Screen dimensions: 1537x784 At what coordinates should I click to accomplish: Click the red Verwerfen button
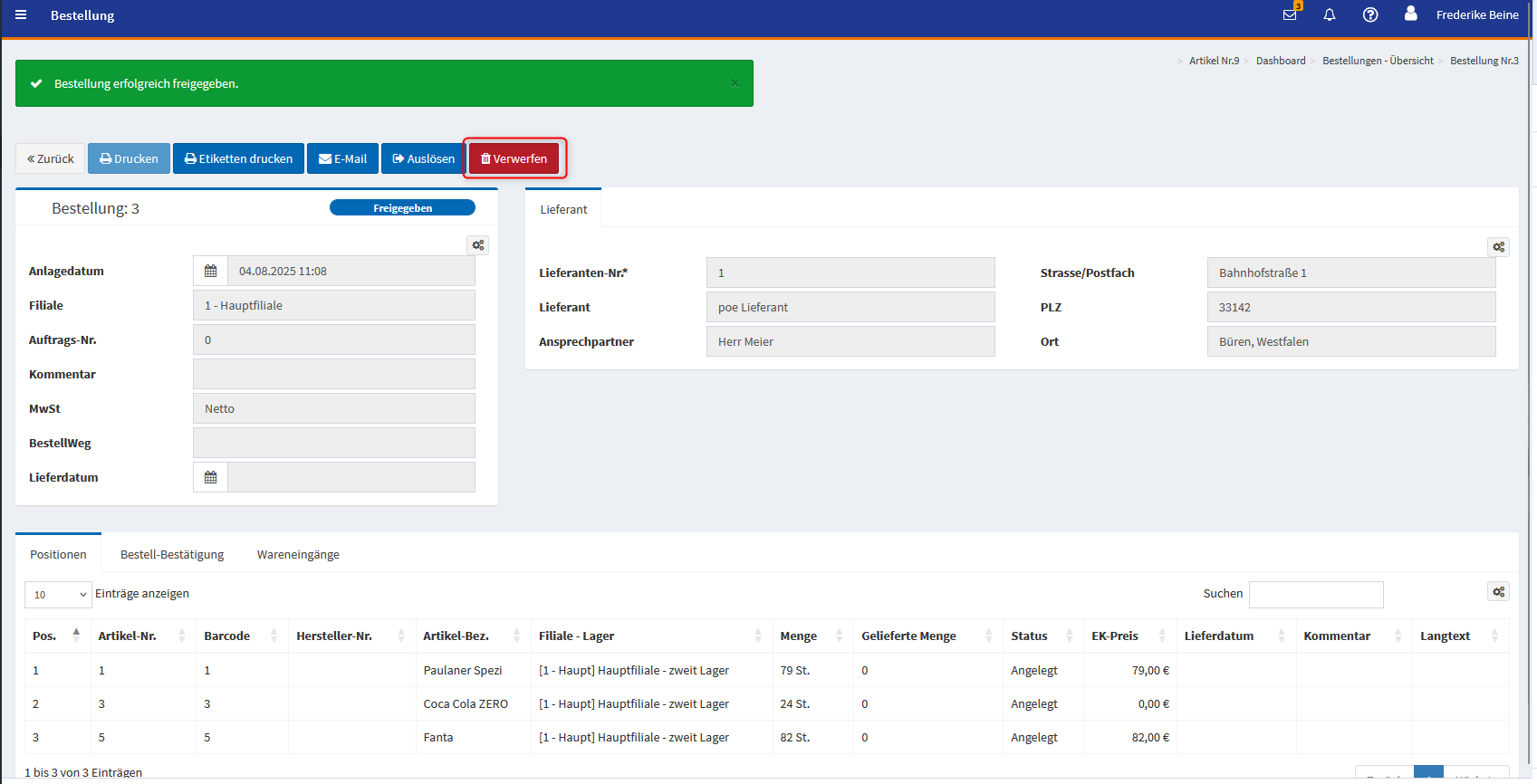pos(514,158)
